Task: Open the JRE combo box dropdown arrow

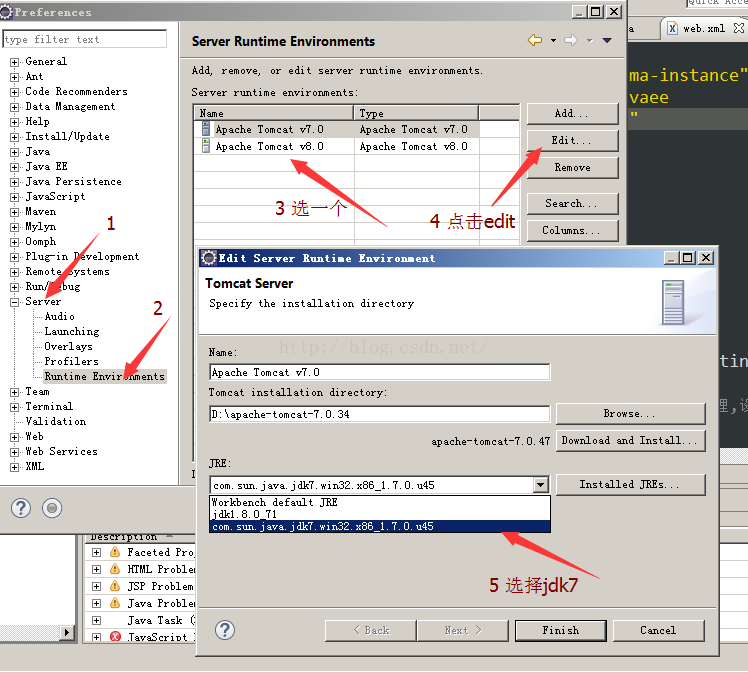Action: pyautogui.click(x=540, y=485)
